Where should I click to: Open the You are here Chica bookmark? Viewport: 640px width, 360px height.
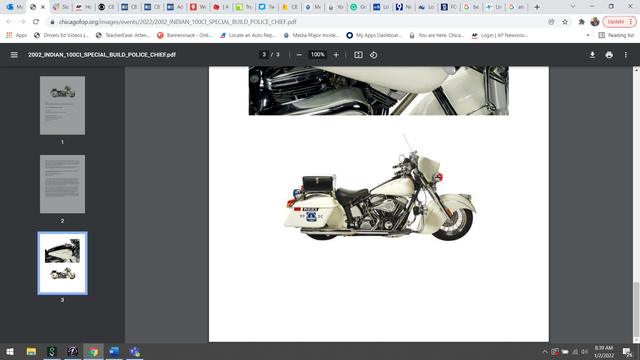click(437, 36)
